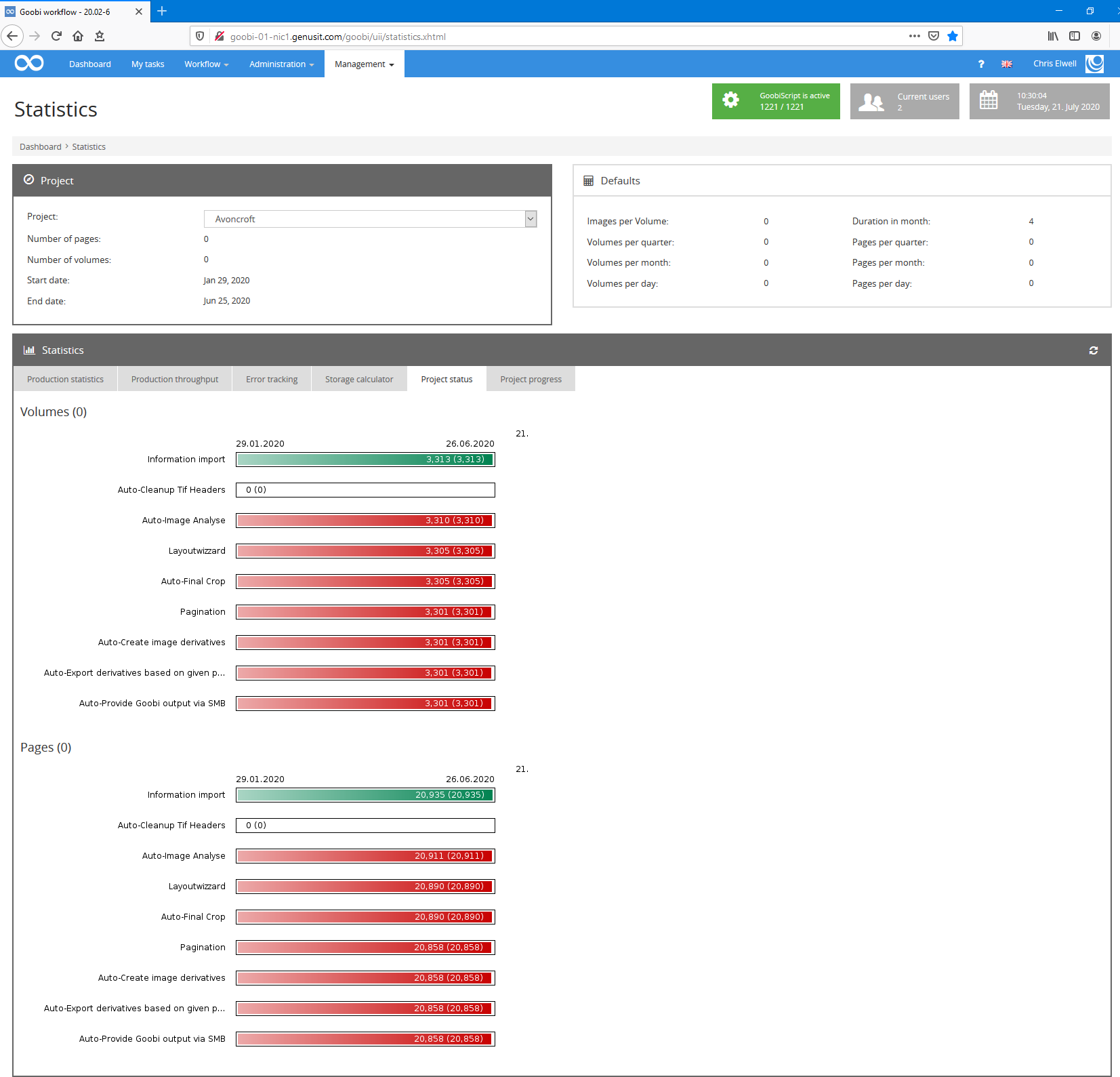The width and height of the screenshot is (1120, 1077).
Task: Click GoobiScript gear icon
Action: point(730,100)
